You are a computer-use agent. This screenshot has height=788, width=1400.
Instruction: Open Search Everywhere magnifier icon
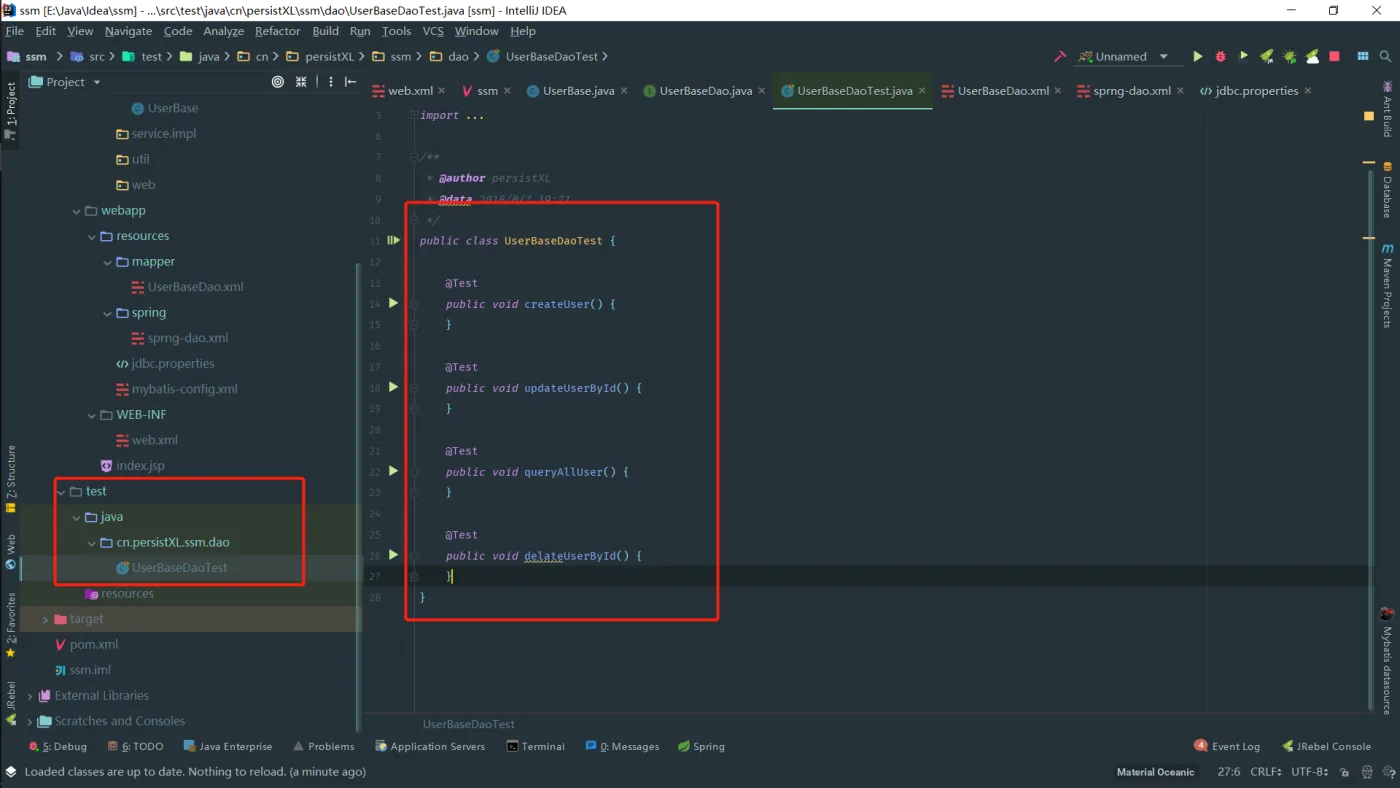[1386, 57]
